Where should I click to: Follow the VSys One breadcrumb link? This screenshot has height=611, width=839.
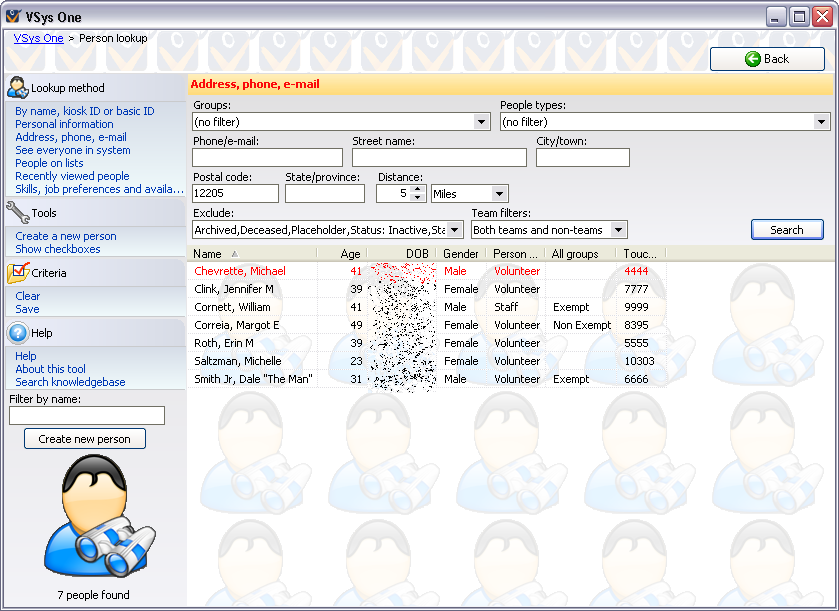39,38
